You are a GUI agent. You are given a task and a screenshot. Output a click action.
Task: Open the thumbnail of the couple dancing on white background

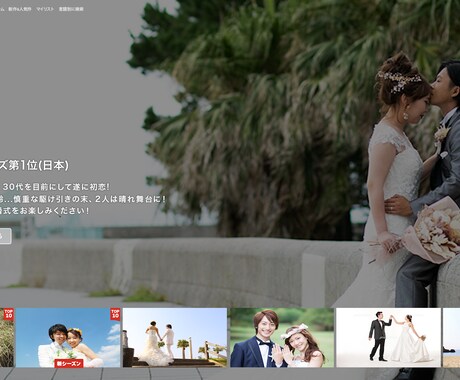tap(388, 338)
